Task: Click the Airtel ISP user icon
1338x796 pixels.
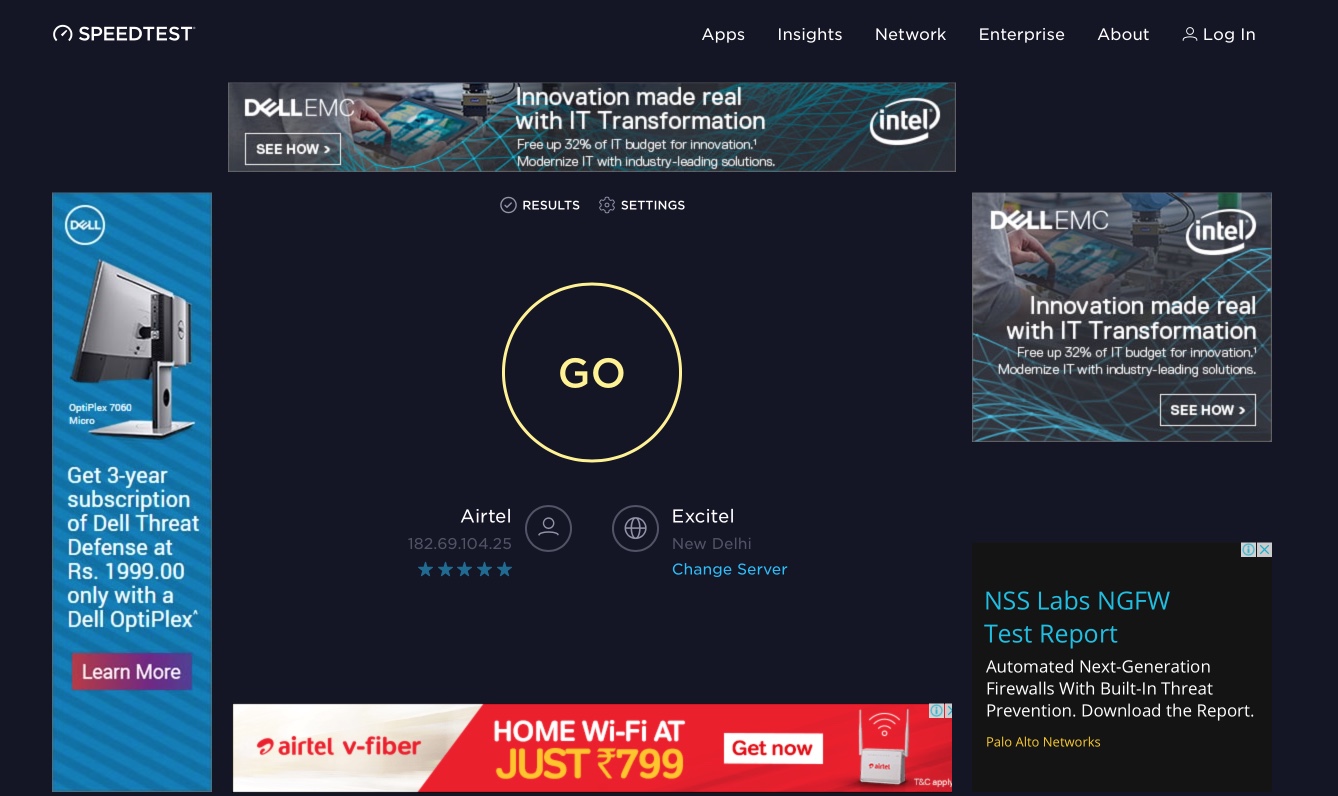Action: tap(548, 528)
